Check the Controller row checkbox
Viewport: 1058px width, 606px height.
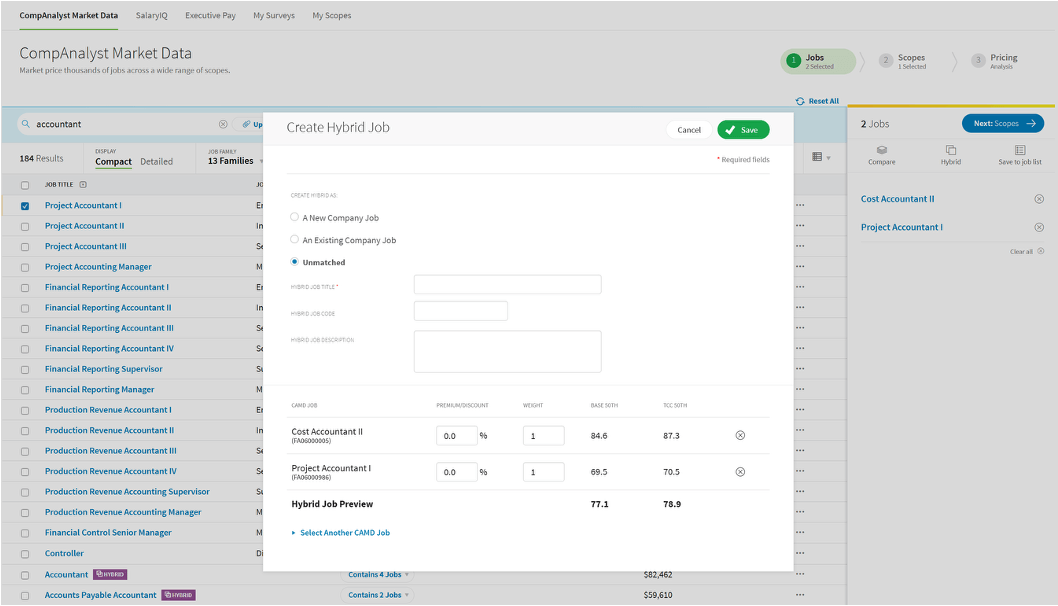click(25, 554)
